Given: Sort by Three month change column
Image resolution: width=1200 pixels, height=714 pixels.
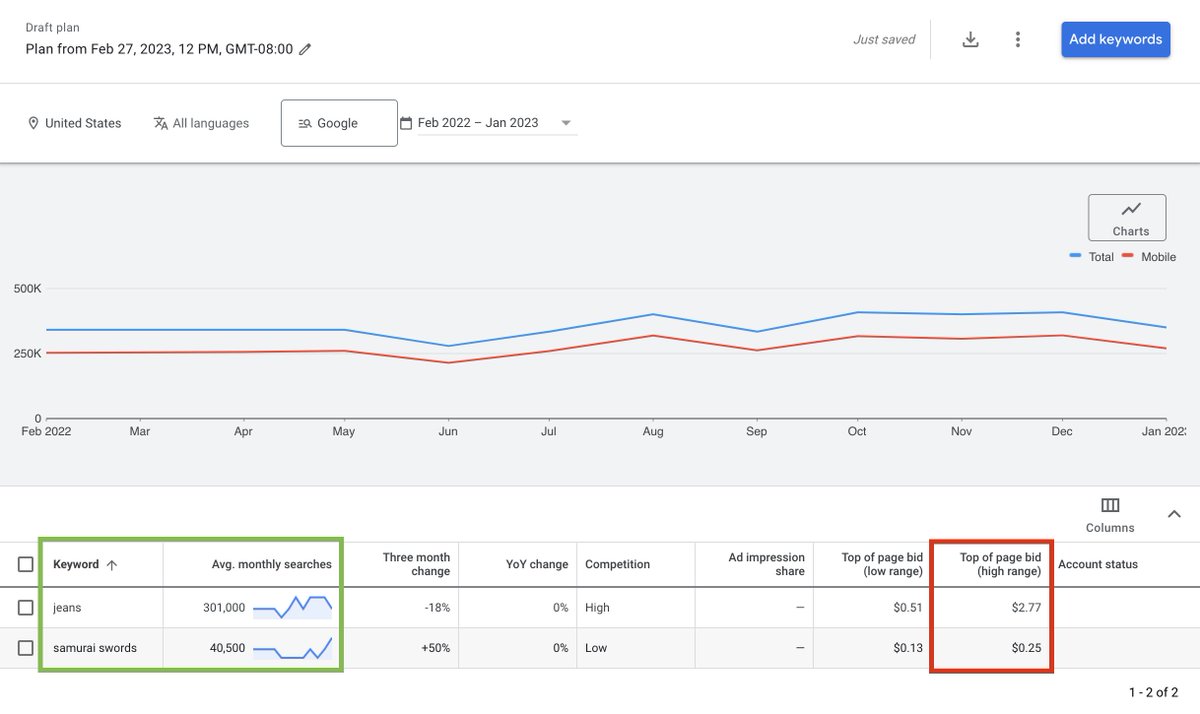Looking at the screenshot, I should [416, 564].
